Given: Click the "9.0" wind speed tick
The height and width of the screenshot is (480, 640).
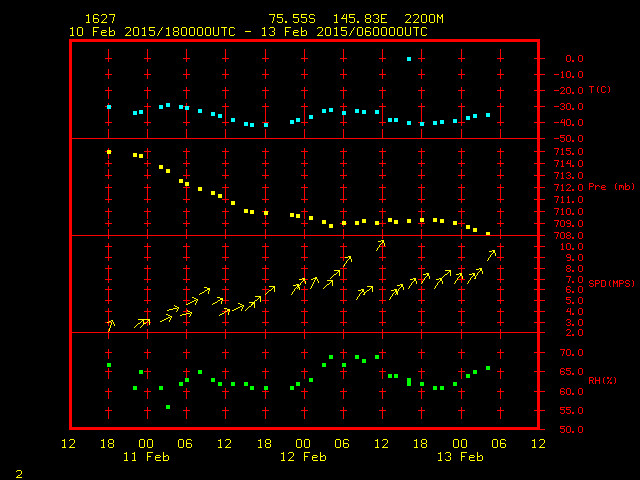Looking at the screenshot, I should click(x=574, y=258).
